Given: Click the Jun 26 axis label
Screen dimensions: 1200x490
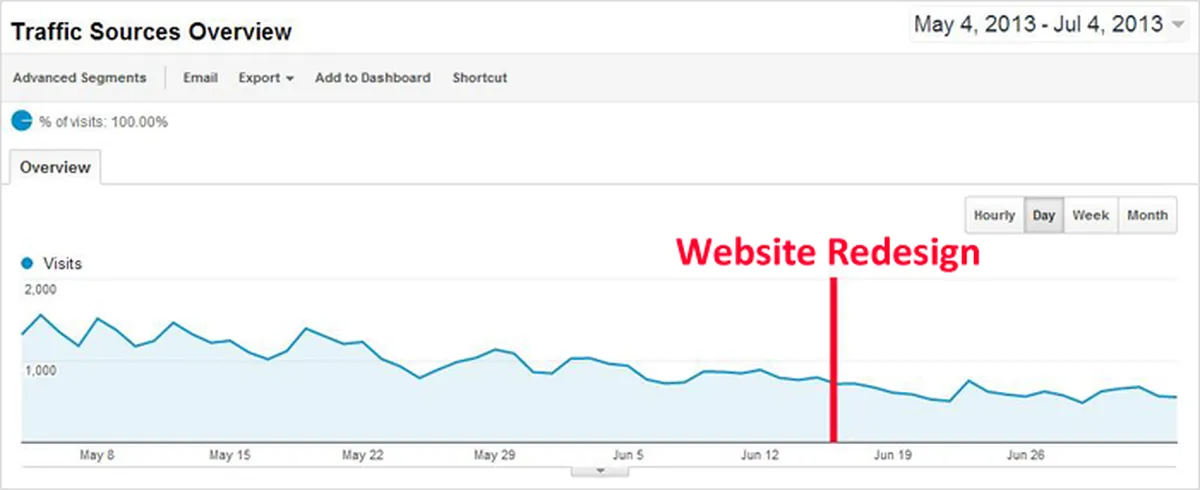Looking at the screenshot, I should (x=1024, y=455).
